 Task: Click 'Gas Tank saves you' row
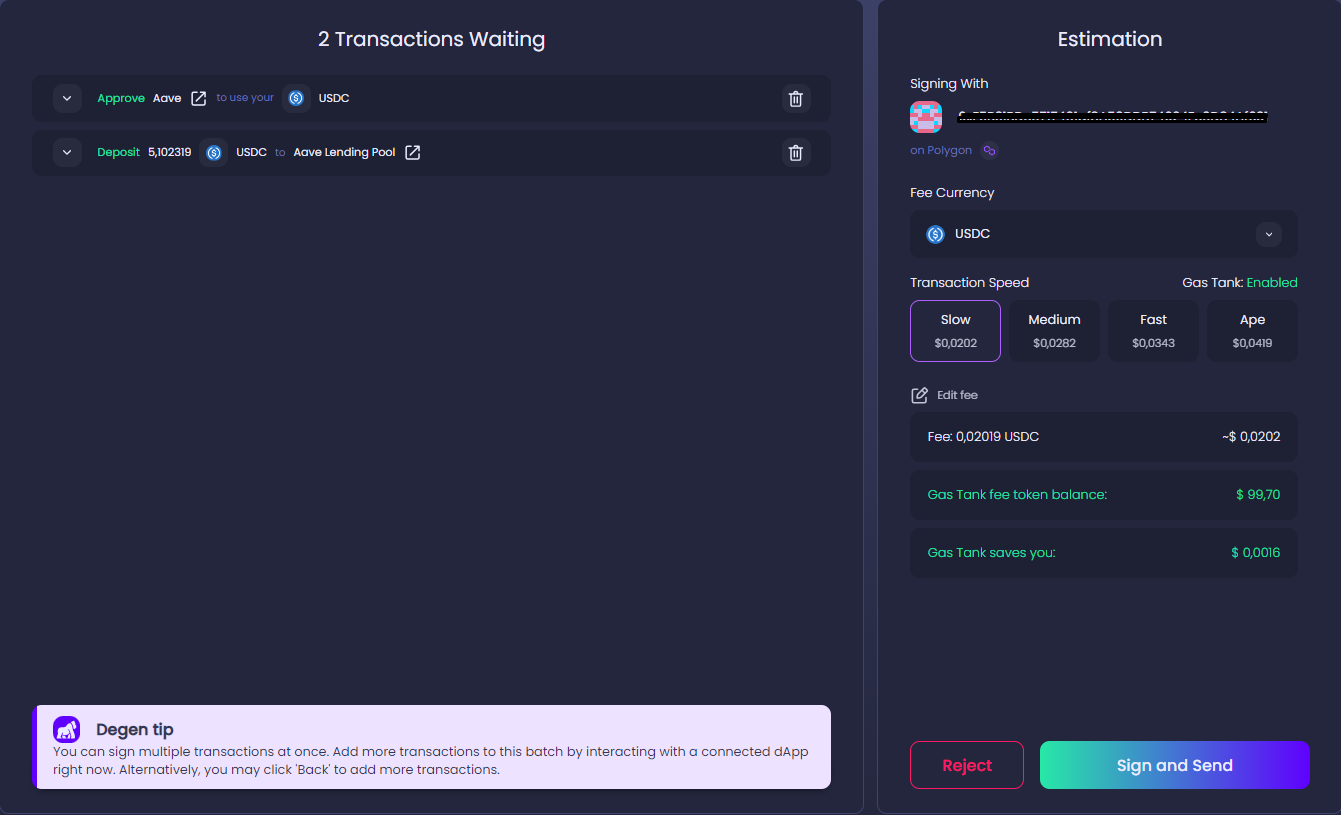1104,553
